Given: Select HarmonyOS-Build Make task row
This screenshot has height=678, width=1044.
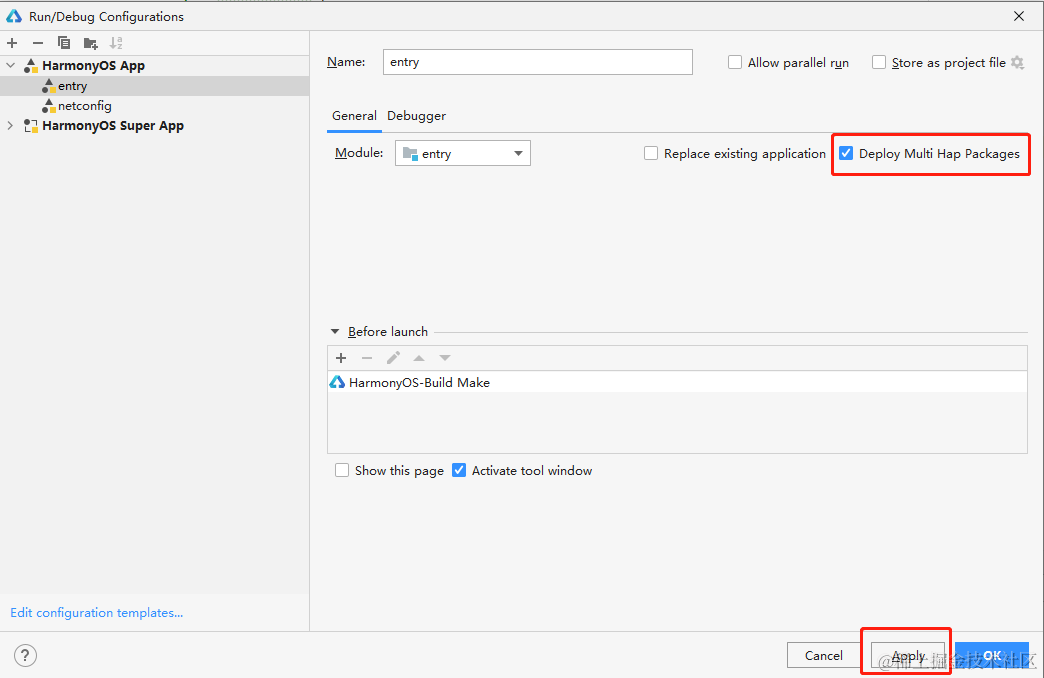Looking at the screenshot, I should (x=677, y=382).
